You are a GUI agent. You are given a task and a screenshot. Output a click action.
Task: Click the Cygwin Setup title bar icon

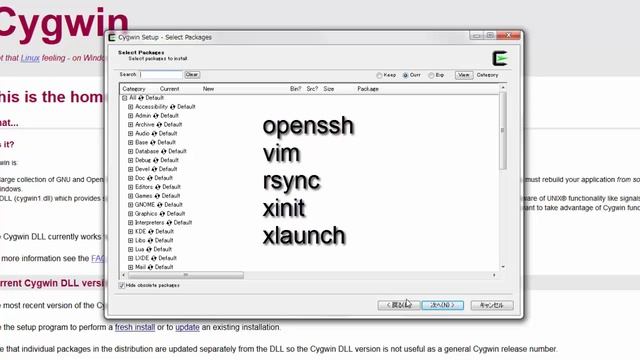pyautogui.click(x=112, y=38)
